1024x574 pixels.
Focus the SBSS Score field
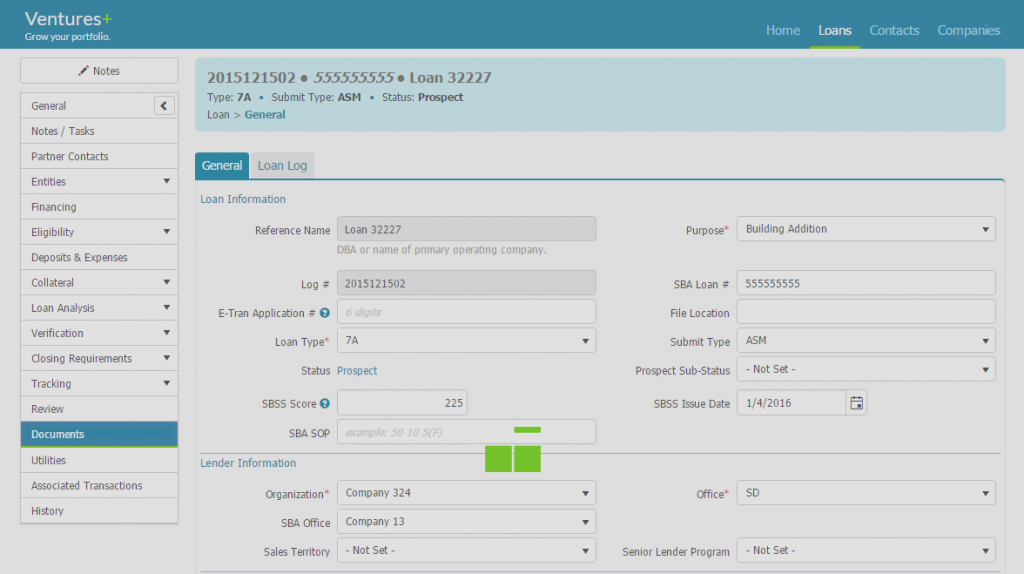click(402, 403)
